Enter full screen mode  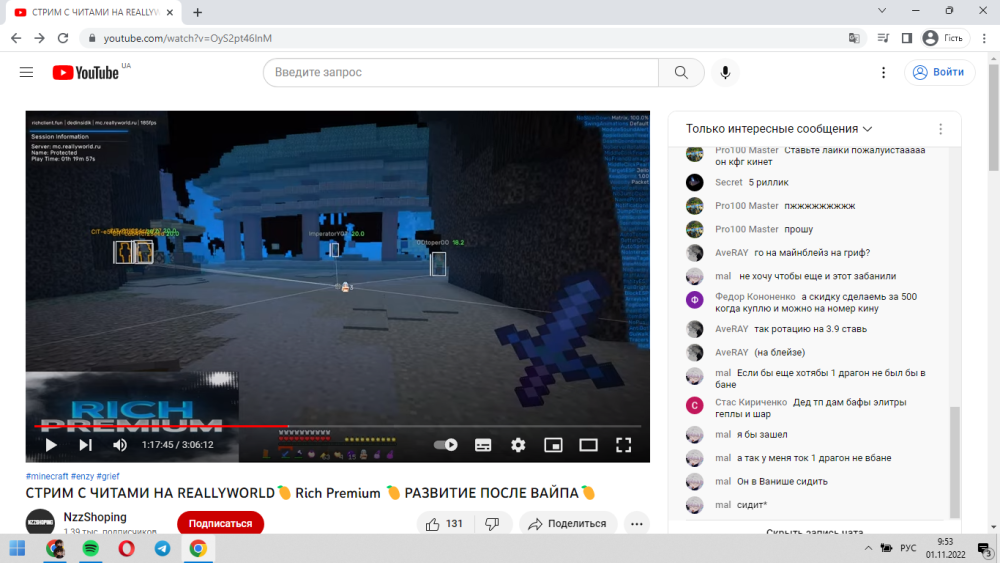click(623, 445)
